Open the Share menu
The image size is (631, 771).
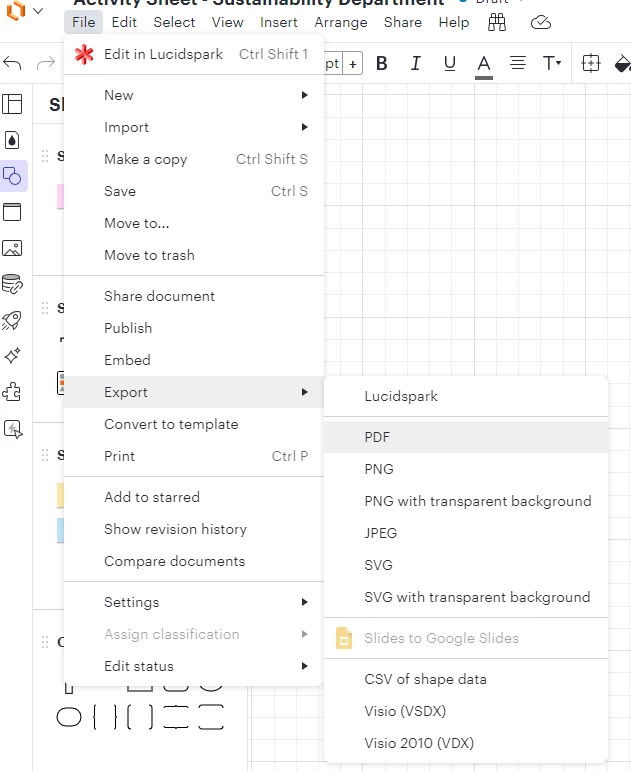[x=403, y=22]
